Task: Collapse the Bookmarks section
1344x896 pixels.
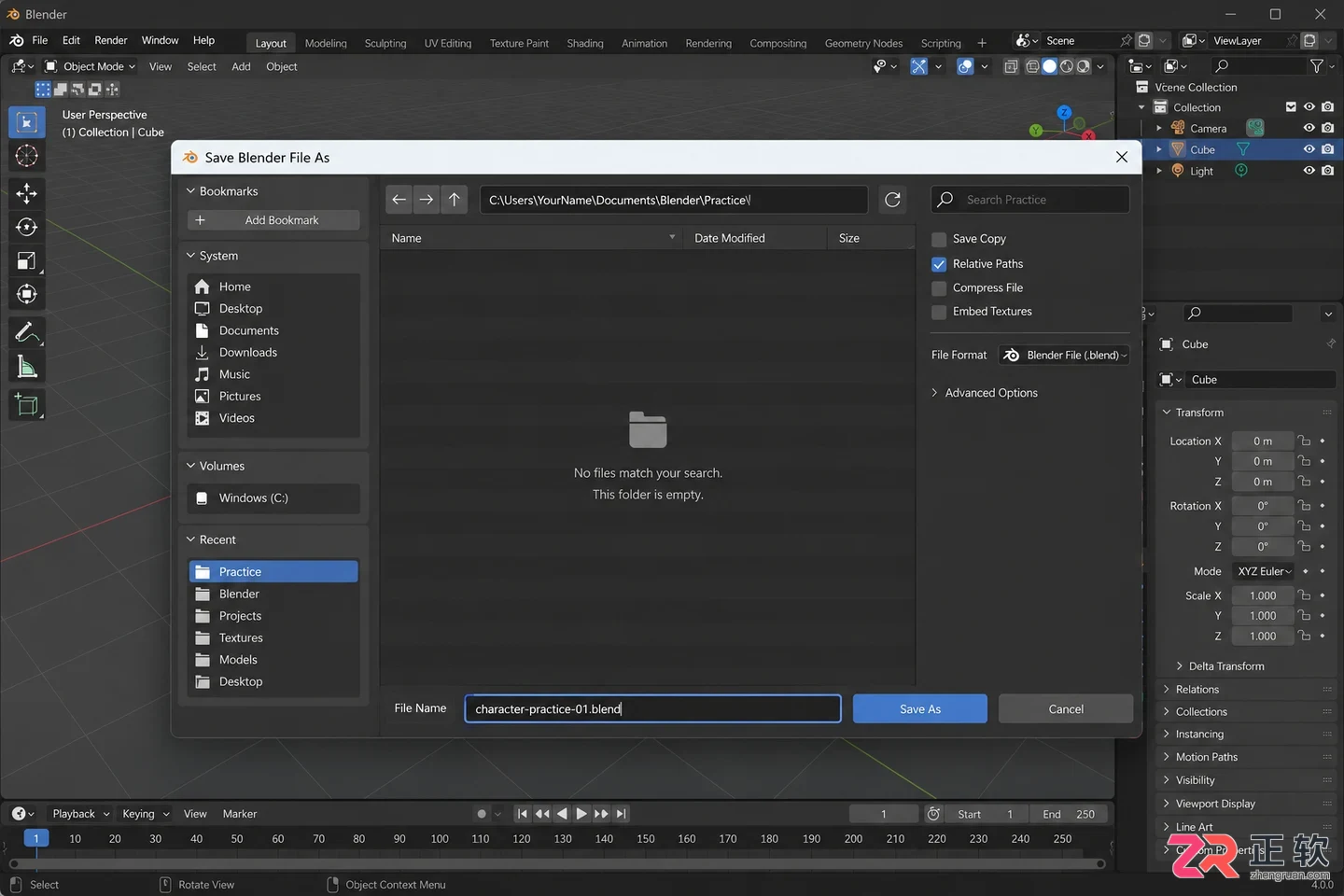Action: (x=222, y=191)
